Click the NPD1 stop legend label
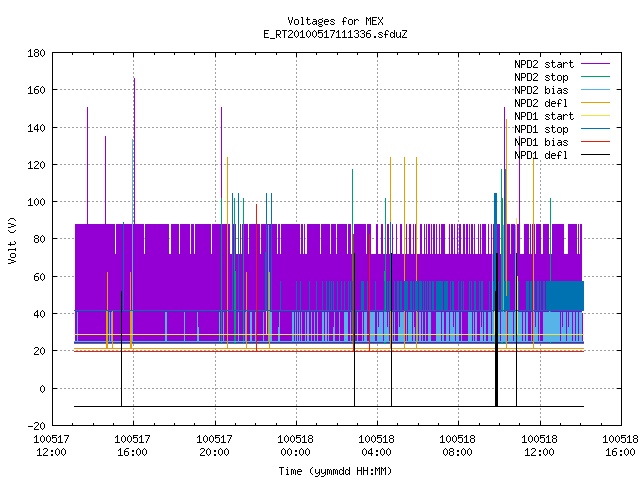 541,129
